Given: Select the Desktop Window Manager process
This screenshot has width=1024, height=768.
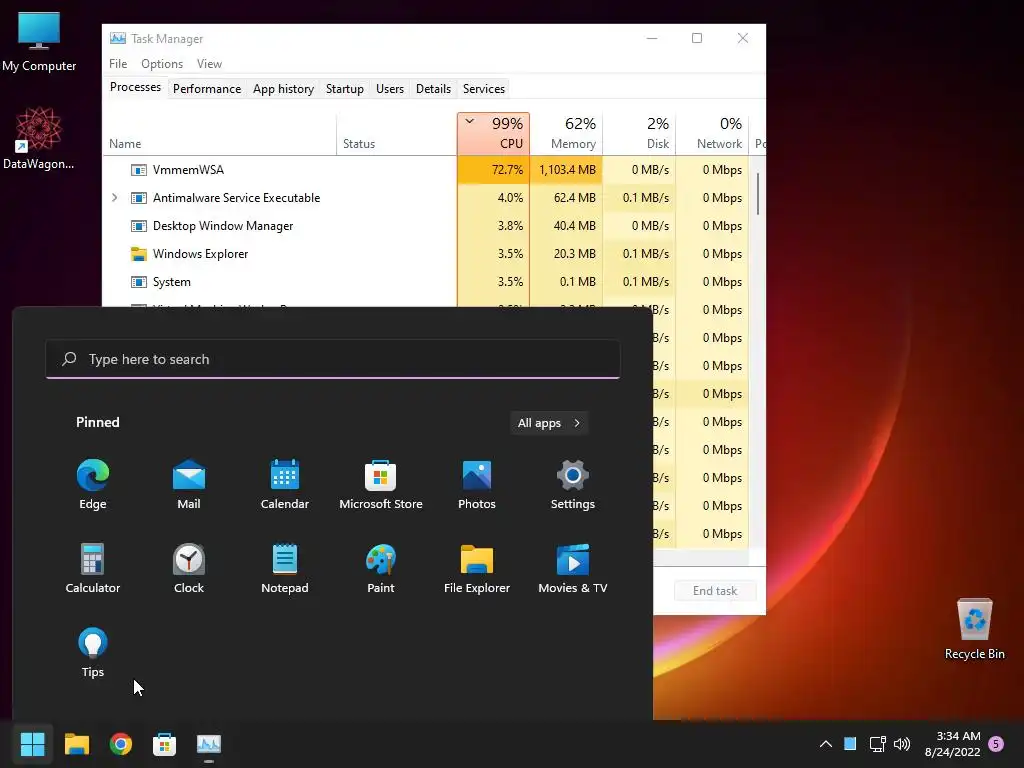Looking at the screenshot, I should click(x=426, y=226).
